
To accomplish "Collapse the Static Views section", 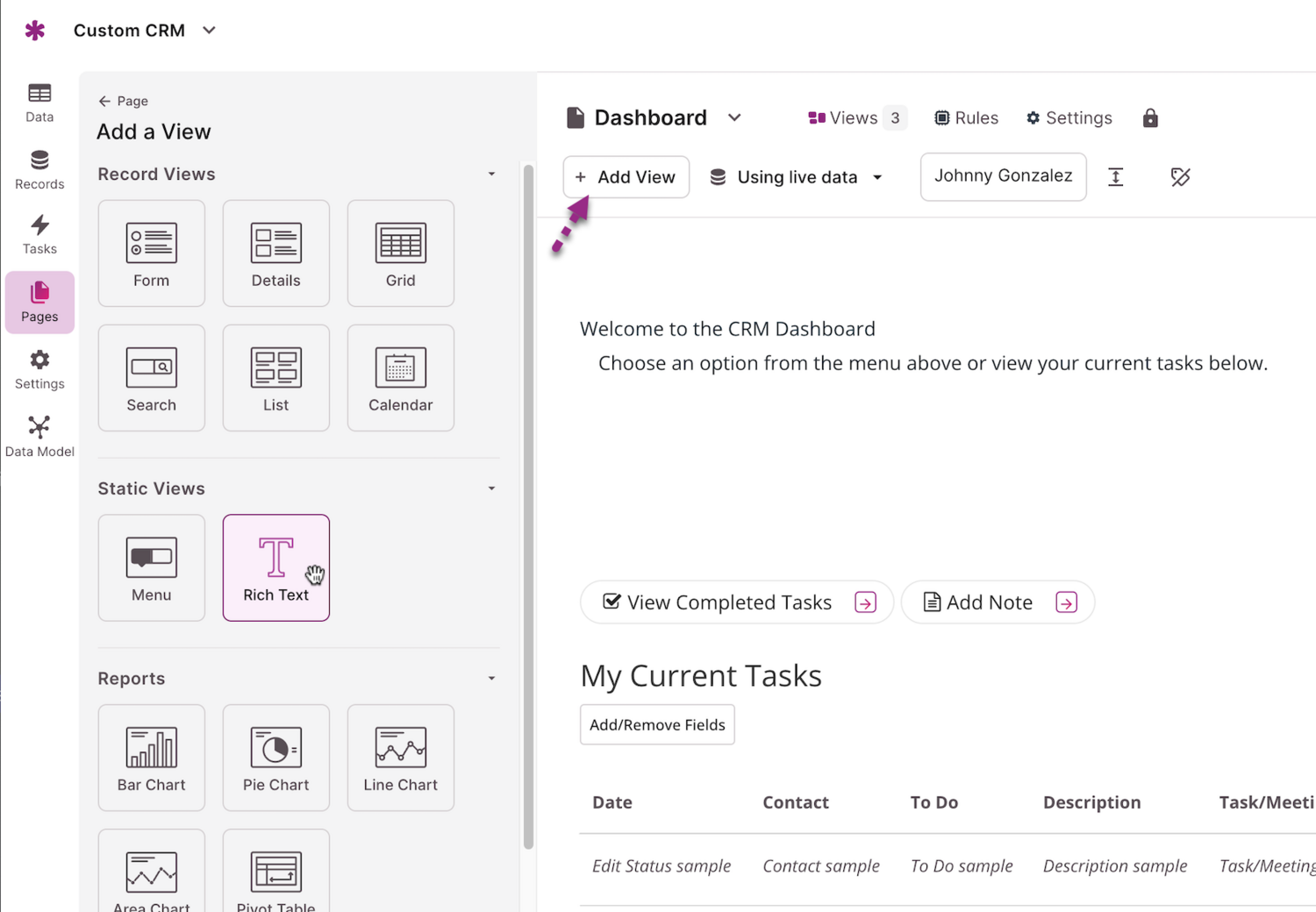I will coord(491,488).
